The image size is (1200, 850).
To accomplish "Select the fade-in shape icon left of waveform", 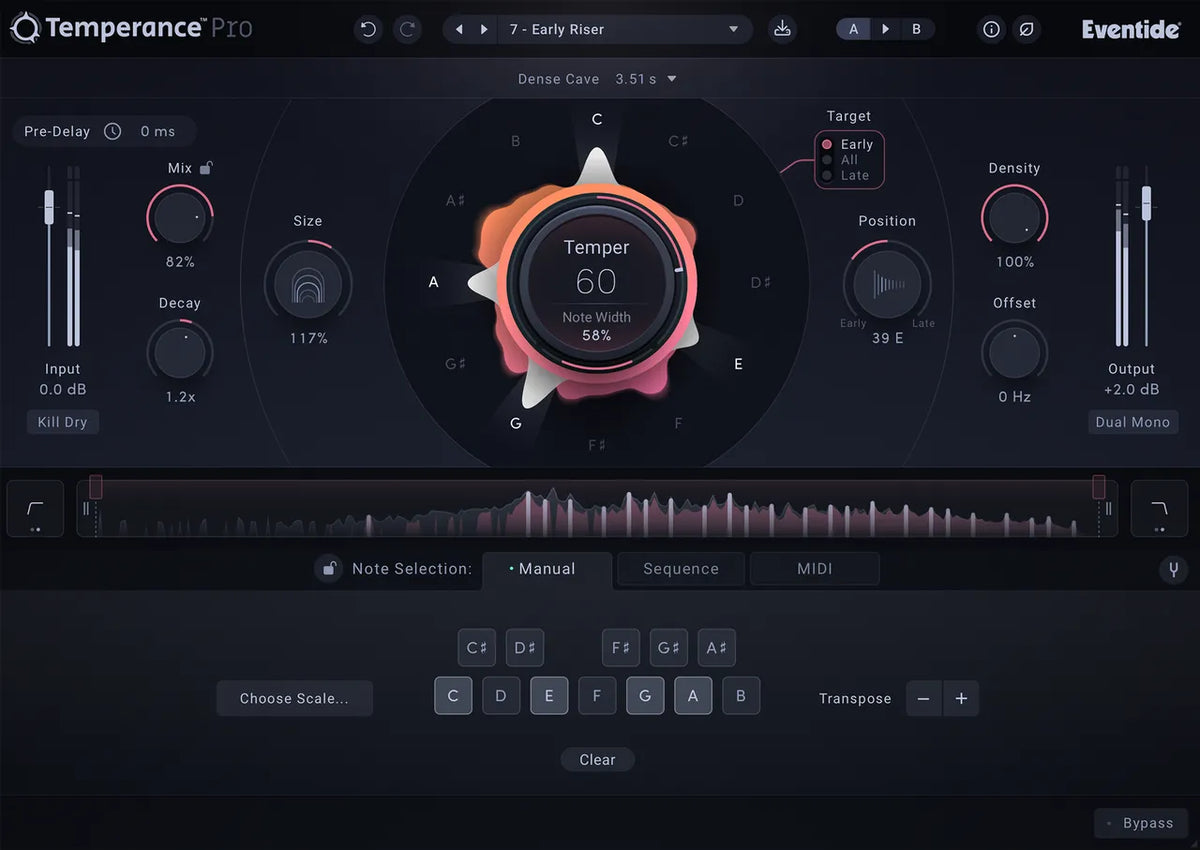I will (x=35, y=508).
